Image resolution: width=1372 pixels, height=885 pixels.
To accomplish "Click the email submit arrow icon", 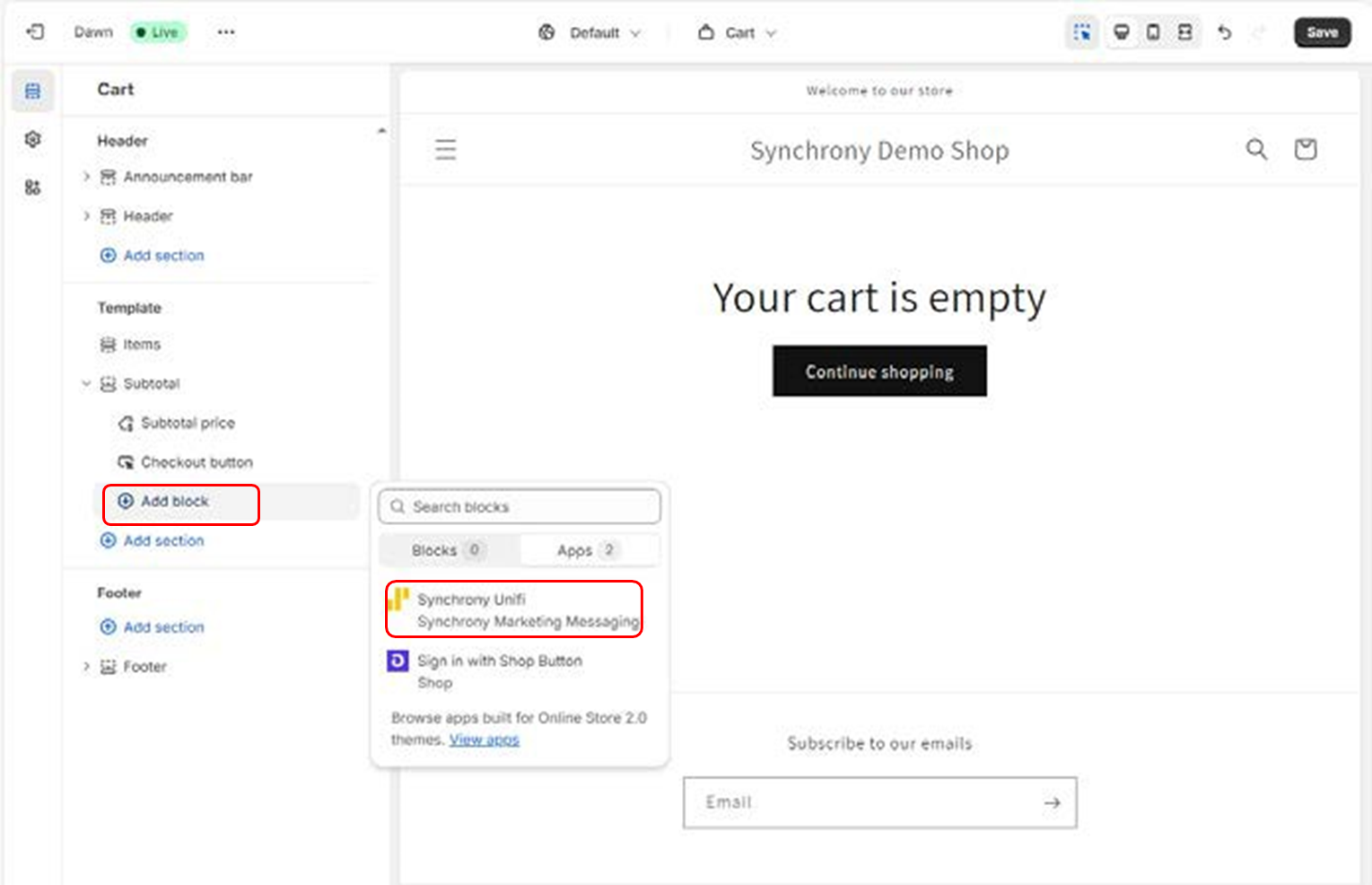I will (1052, 802).
